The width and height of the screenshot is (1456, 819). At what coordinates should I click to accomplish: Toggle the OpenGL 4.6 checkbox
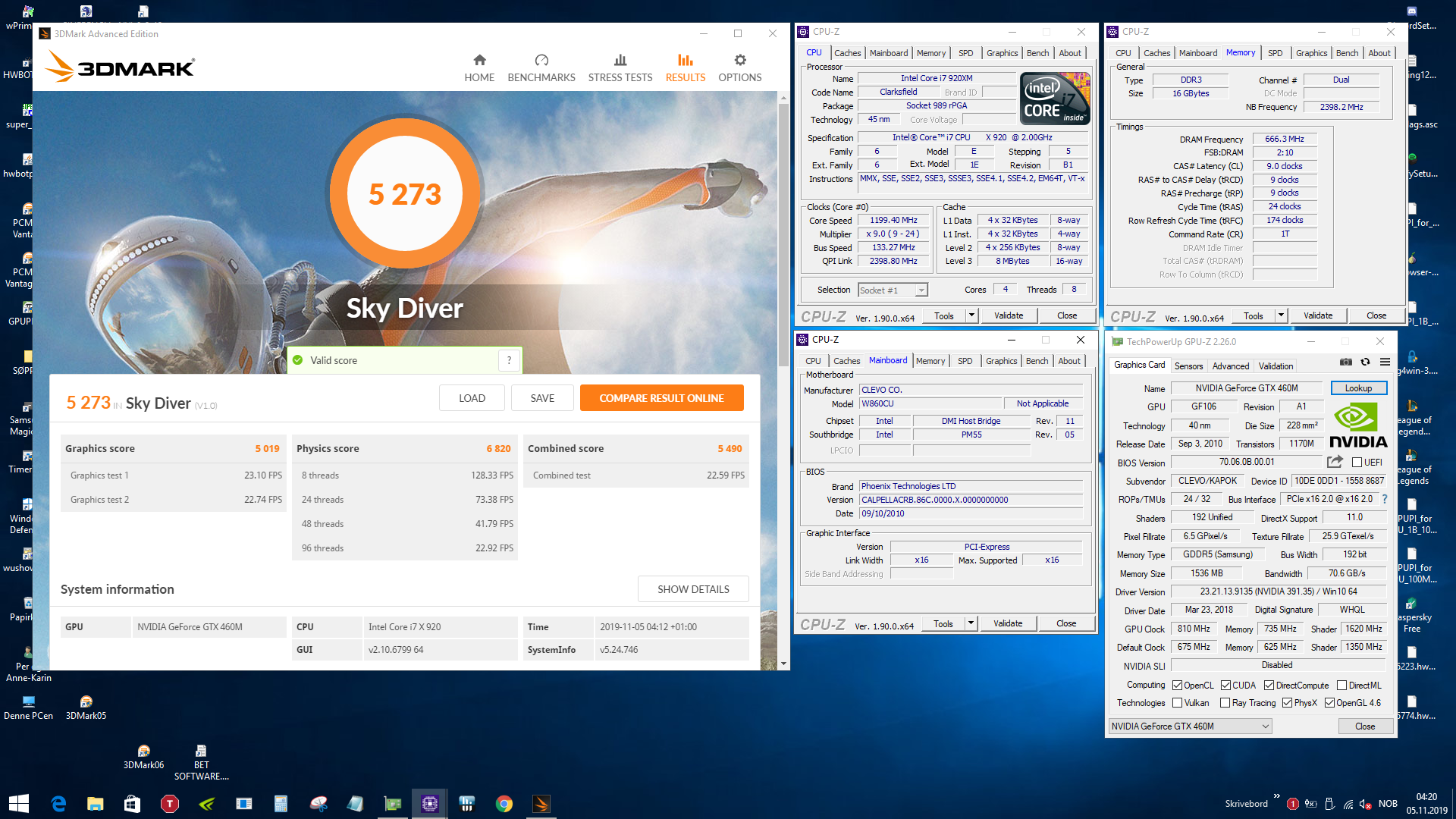click(1329, 703)
